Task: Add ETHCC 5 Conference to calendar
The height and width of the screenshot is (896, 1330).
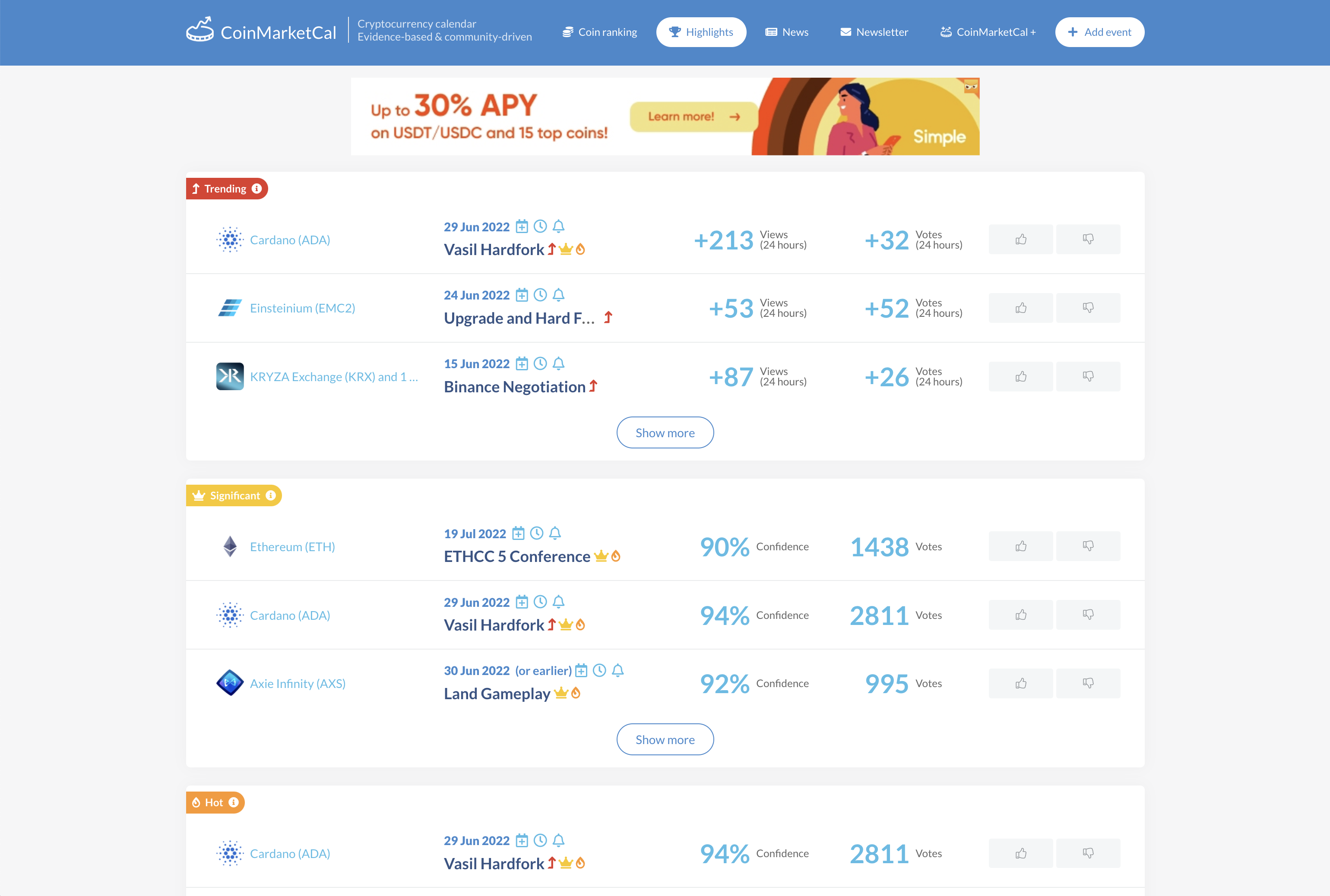Action: point(518,533)
